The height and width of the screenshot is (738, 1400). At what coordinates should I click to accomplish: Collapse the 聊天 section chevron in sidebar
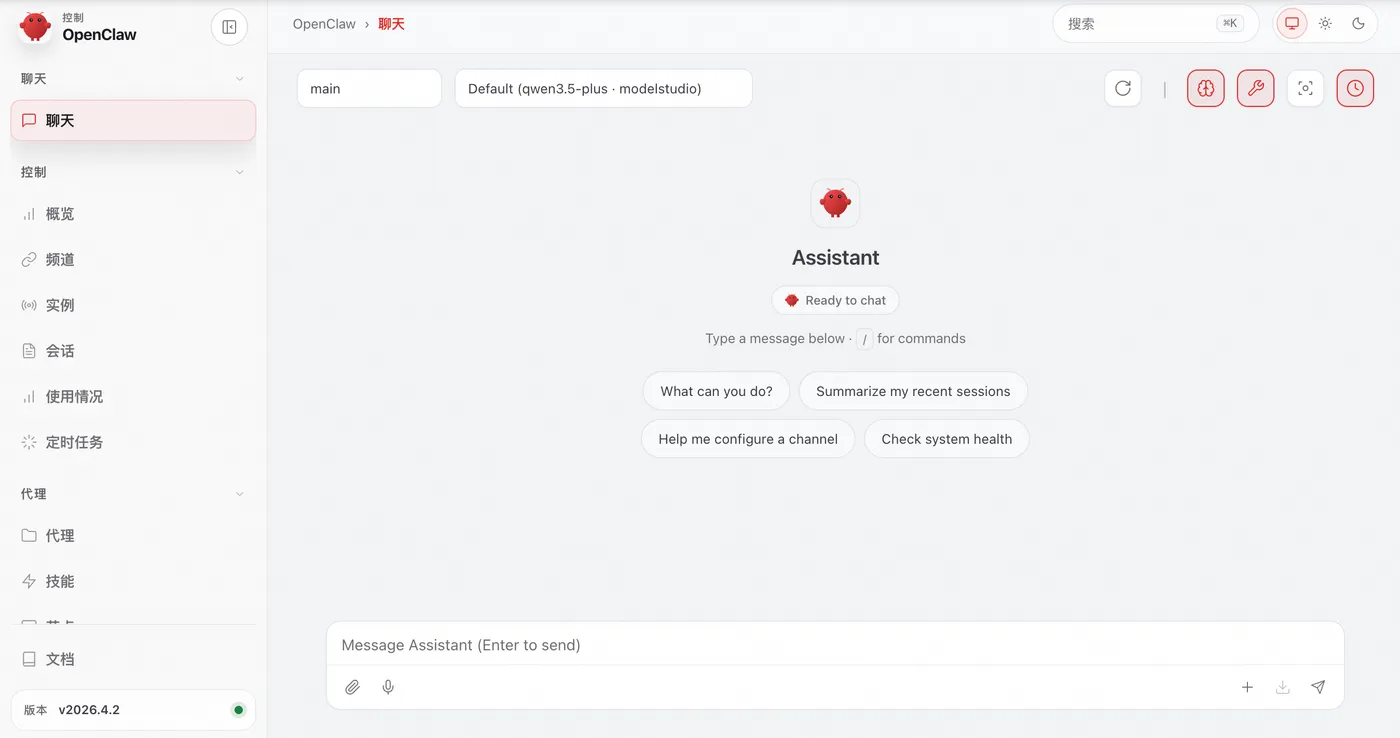click(x=239, y=79)
